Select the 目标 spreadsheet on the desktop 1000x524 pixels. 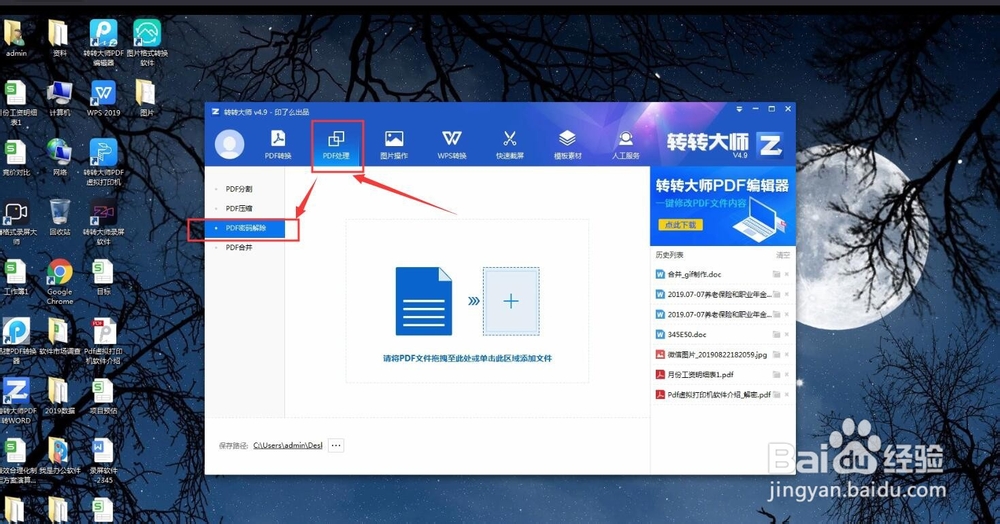(x=103, y=277)
